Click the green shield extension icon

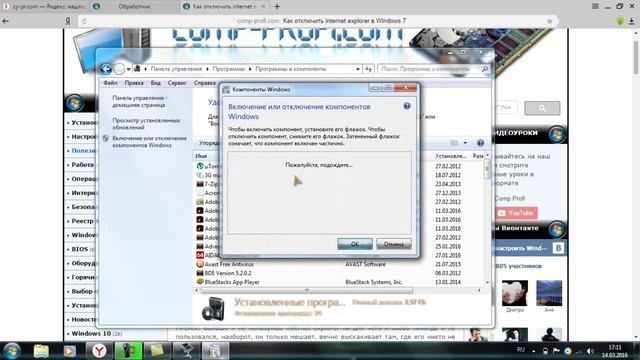pos(620,21)
